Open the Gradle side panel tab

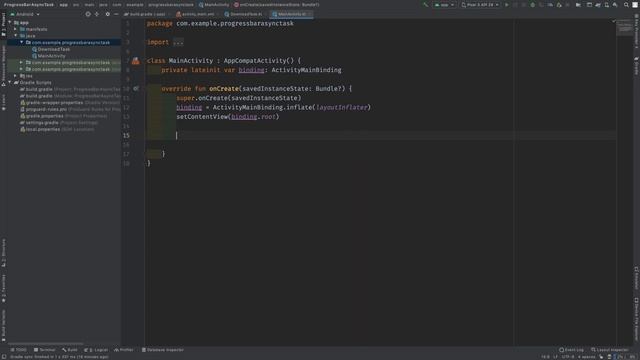tap(636, 66)
